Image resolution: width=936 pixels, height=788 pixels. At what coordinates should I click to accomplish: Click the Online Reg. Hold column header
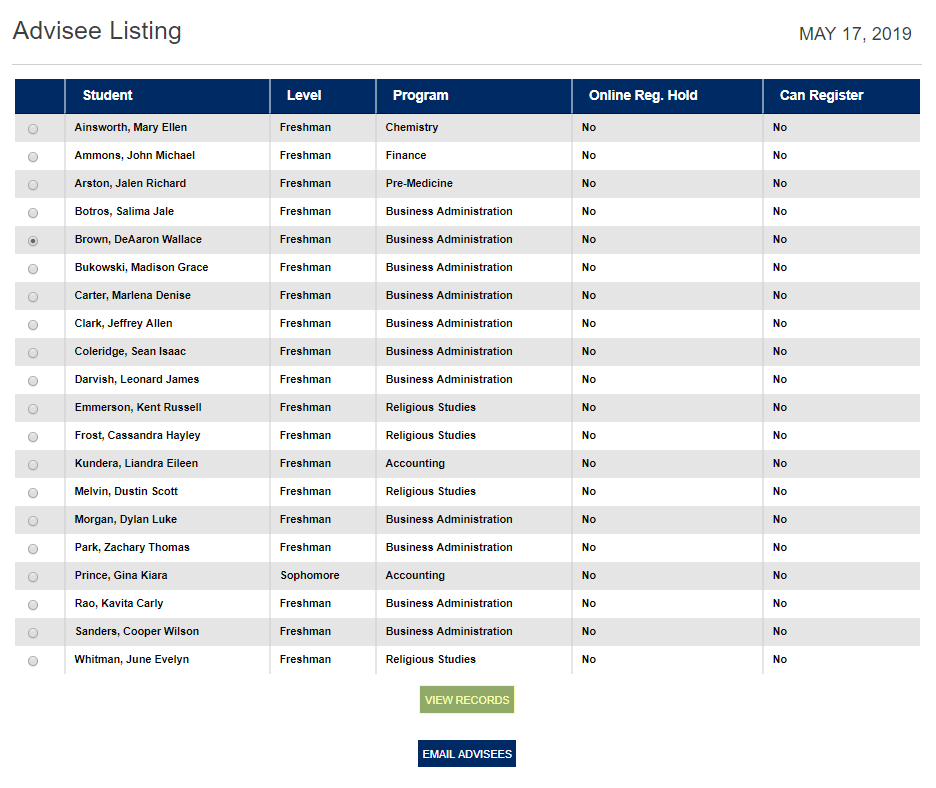click(643, 96)
